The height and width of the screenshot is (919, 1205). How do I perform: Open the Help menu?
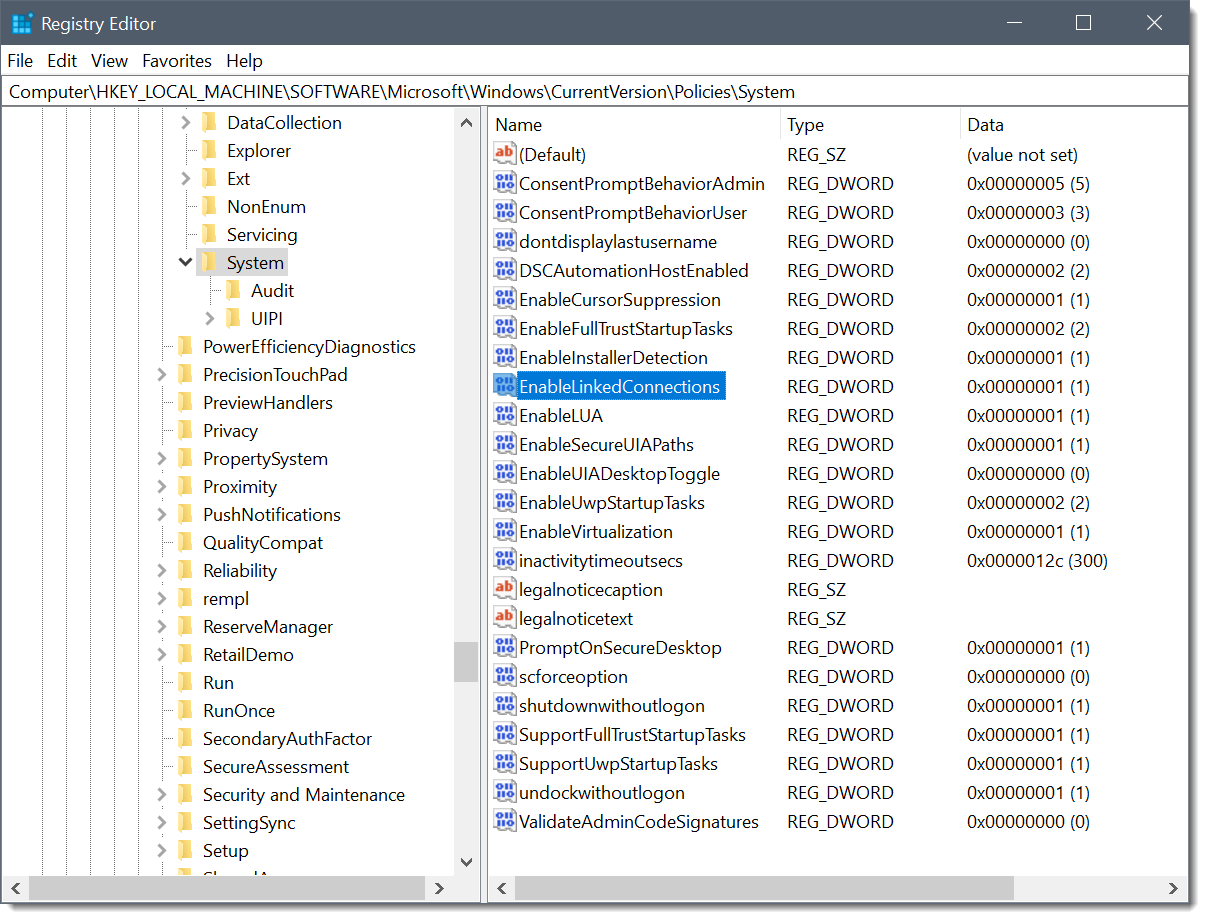click(244, 61)
